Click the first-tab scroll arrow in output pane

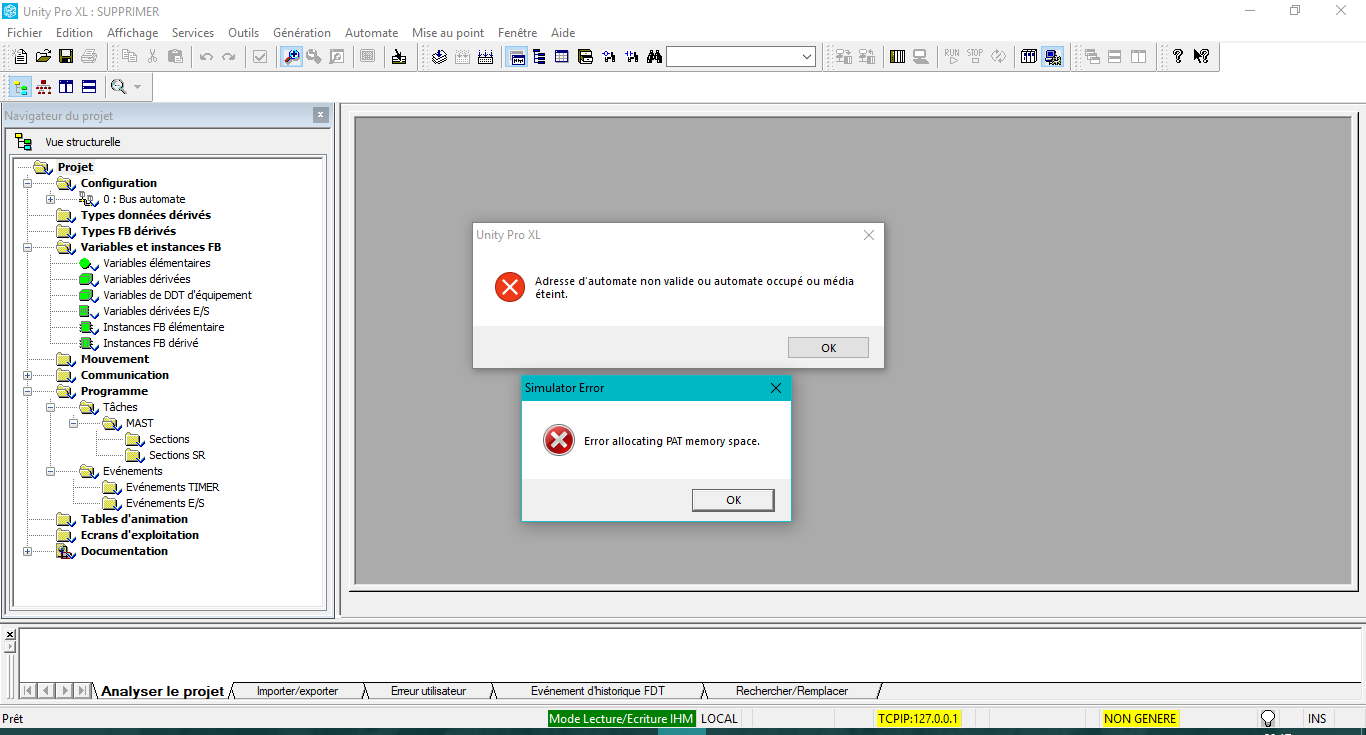coord(28,691)
